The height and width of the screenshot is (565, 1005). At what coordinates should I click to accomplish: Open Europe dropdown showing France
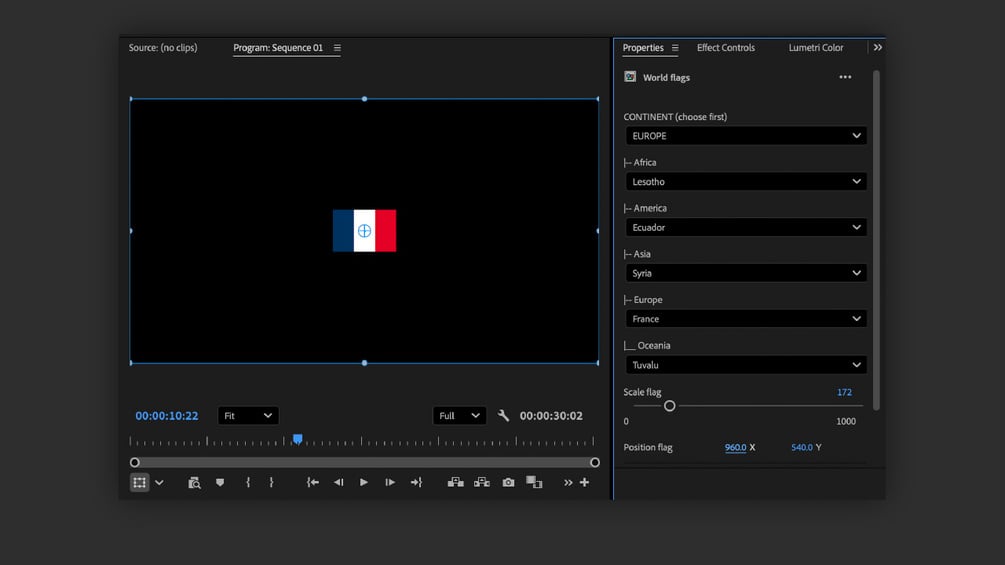pyautogui.click(x=746, y=319)
